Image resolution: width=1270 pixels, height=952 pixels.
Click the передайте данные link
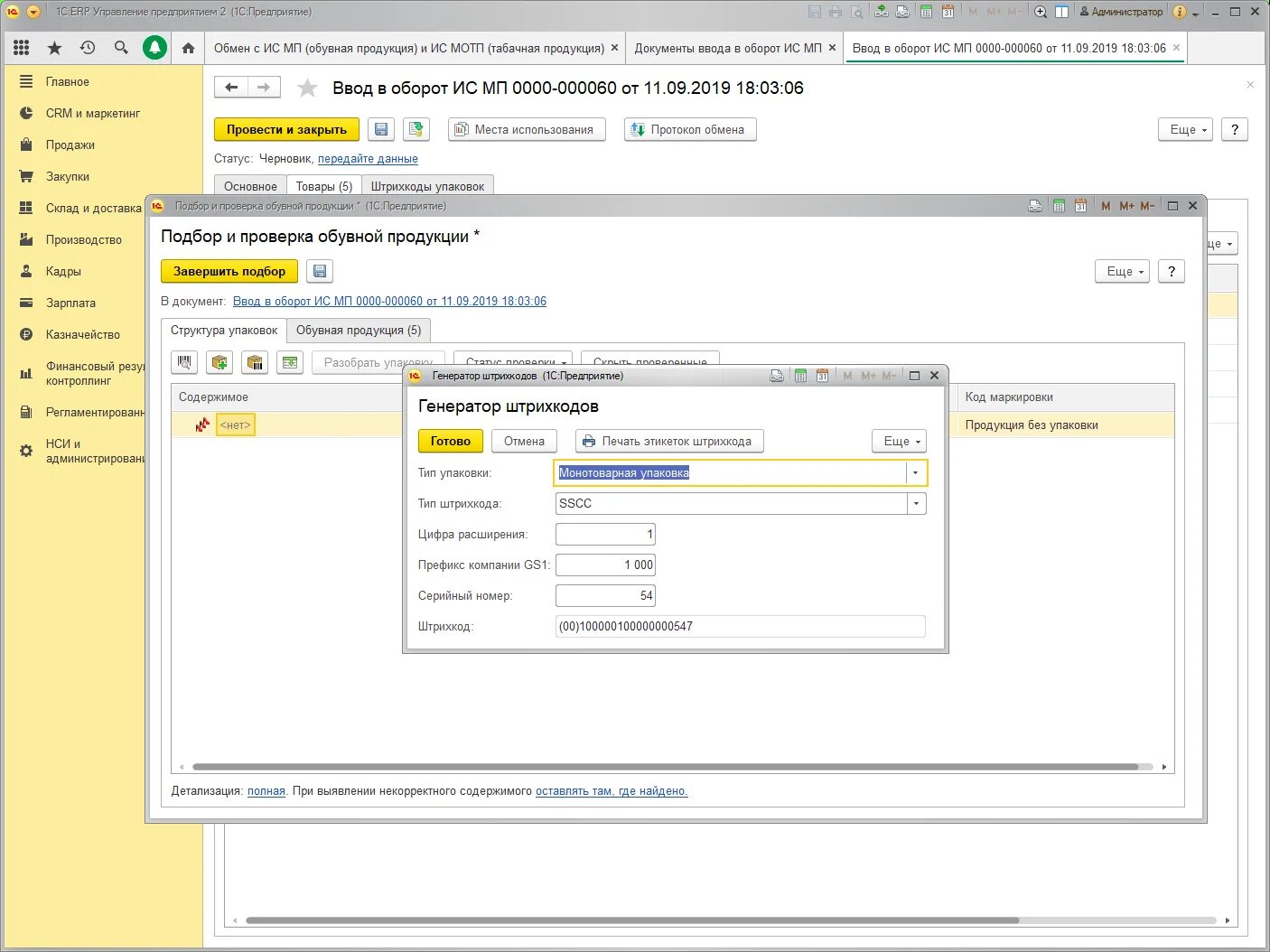point(368,159)
